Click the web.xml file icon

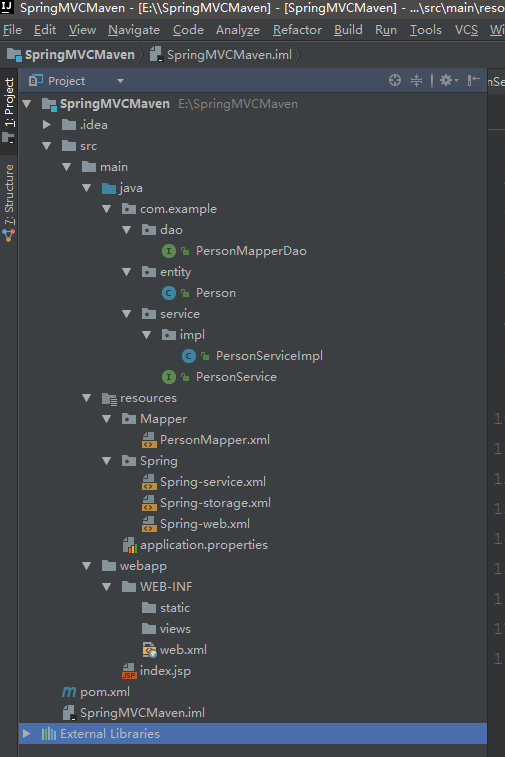pos(149,650)
